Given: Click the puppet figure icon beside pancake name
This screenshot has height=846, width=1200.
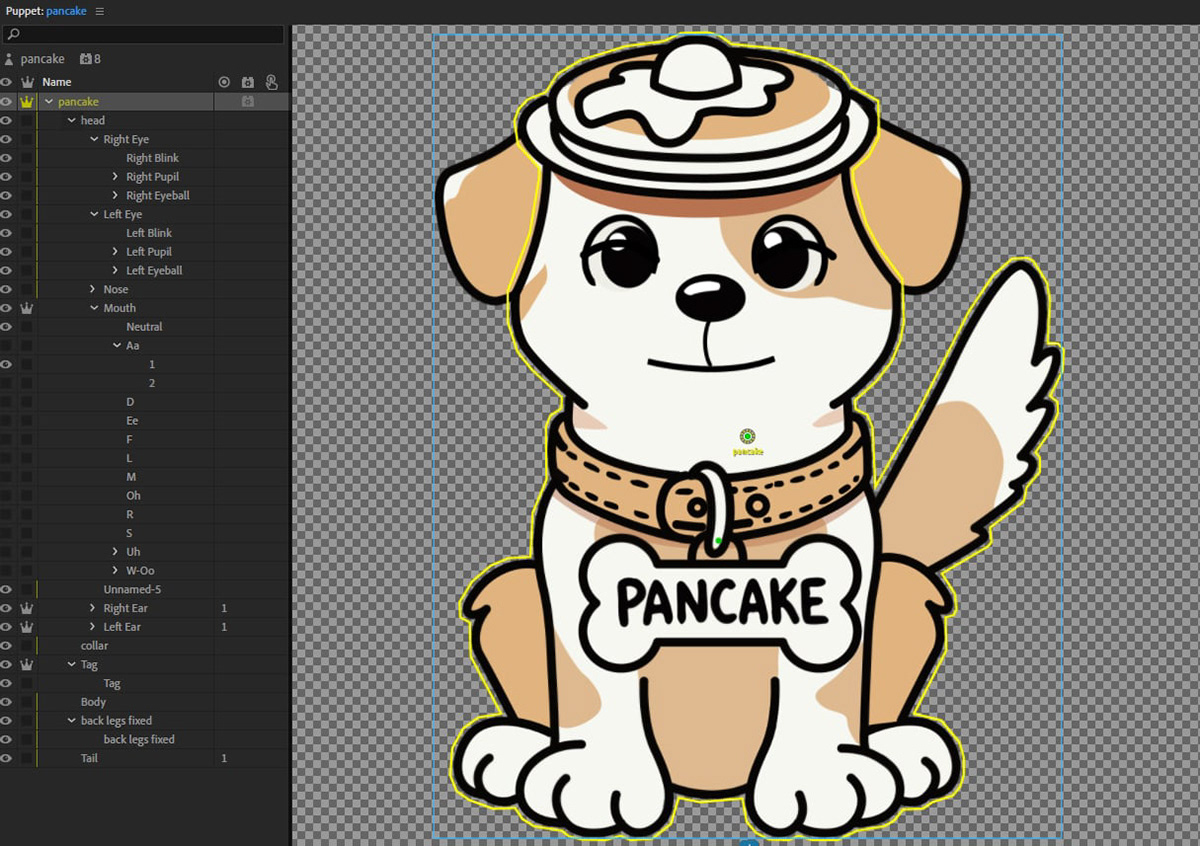Looking at the screenshot, I should (x=9, y=59).
